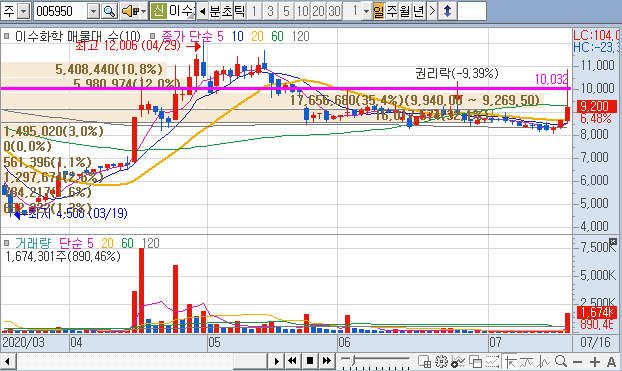Click the stock code input field 005950

pyautogui.click(x=60, y=11)
